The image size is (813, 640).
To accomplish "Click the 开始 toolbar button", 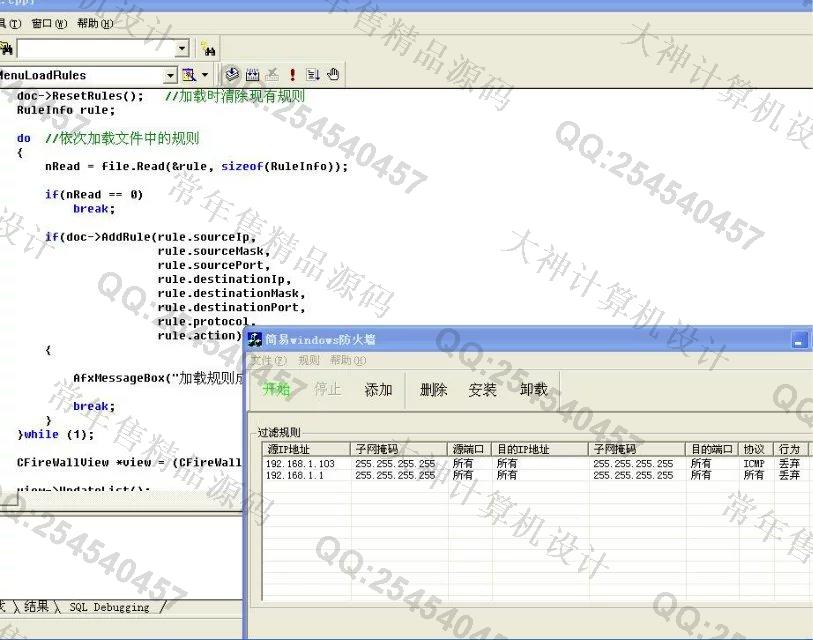I will tap(276, 389).
